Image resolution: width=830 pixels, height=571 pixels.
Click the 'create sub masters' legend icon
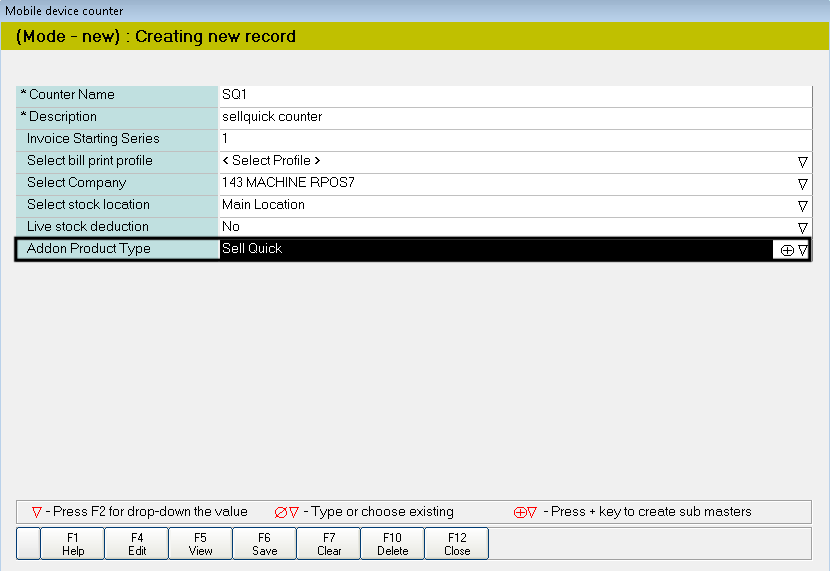525,512
